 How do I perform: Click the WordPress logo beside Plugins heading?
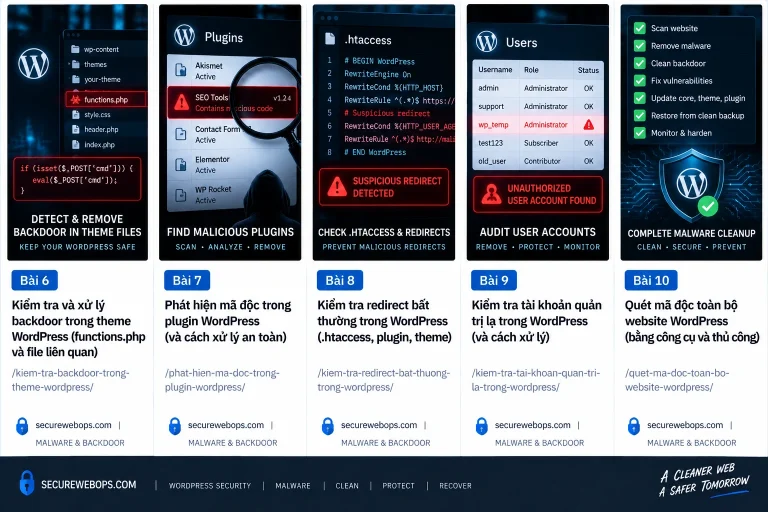[185, 35]
